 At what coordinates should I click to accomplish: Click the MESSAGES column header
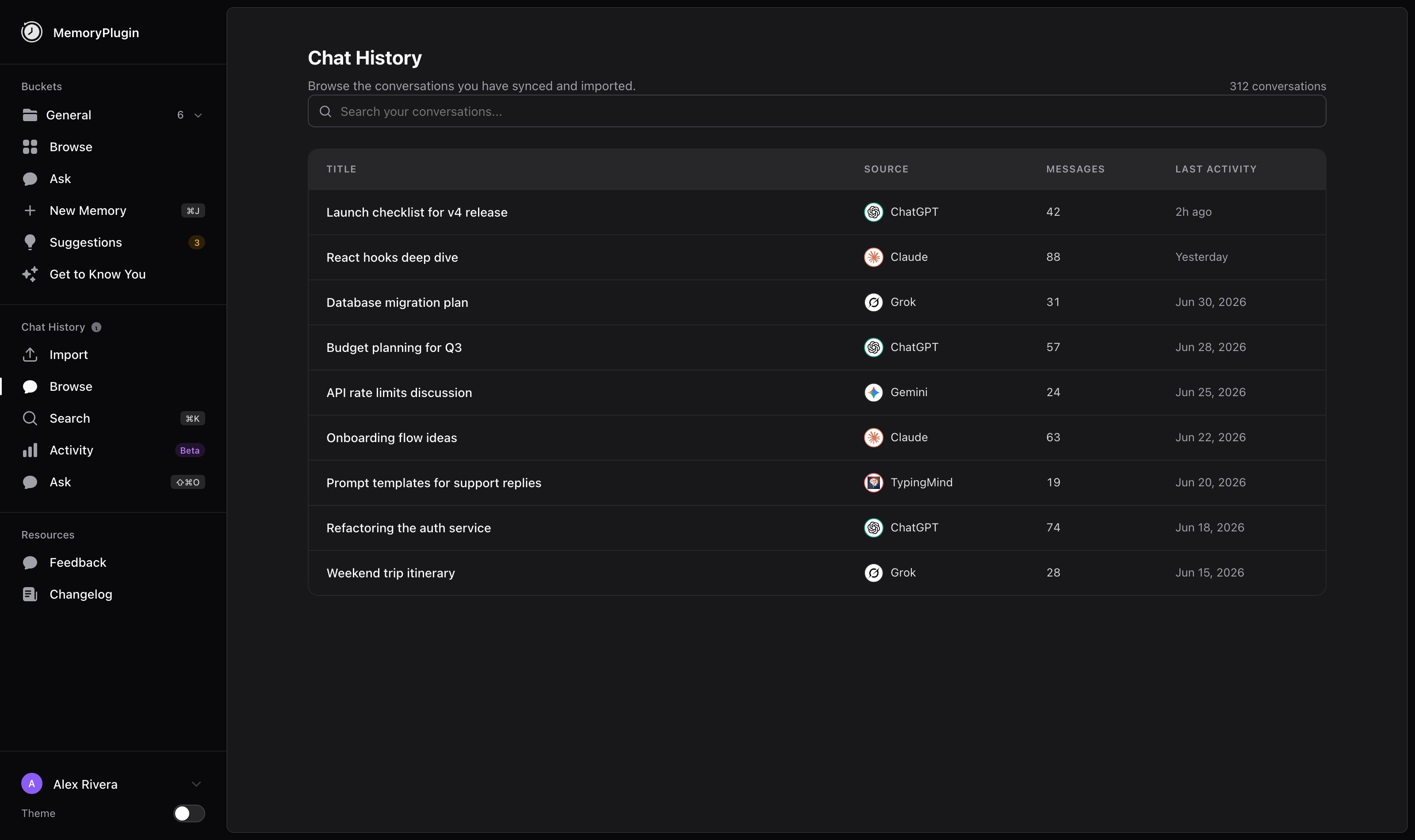1075,169
